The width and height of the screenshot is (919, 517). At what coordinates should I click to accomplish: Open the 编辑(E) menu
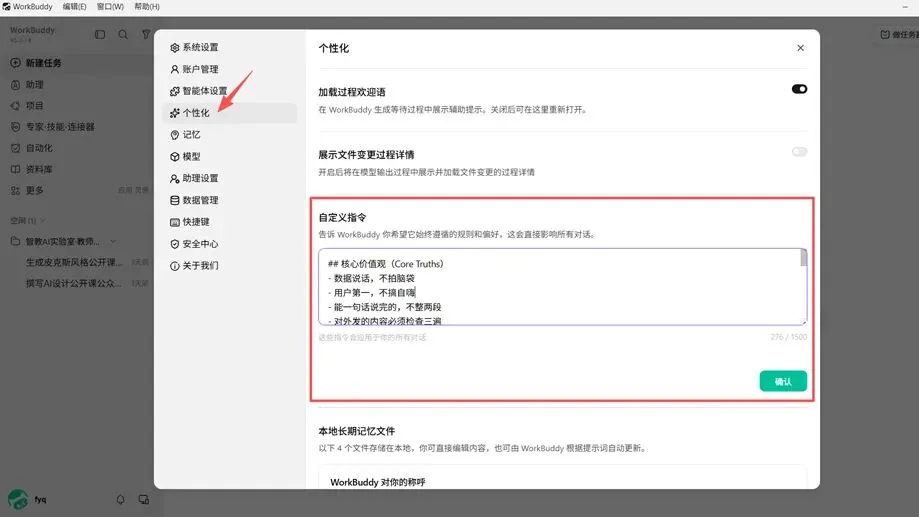click(74, 6)
